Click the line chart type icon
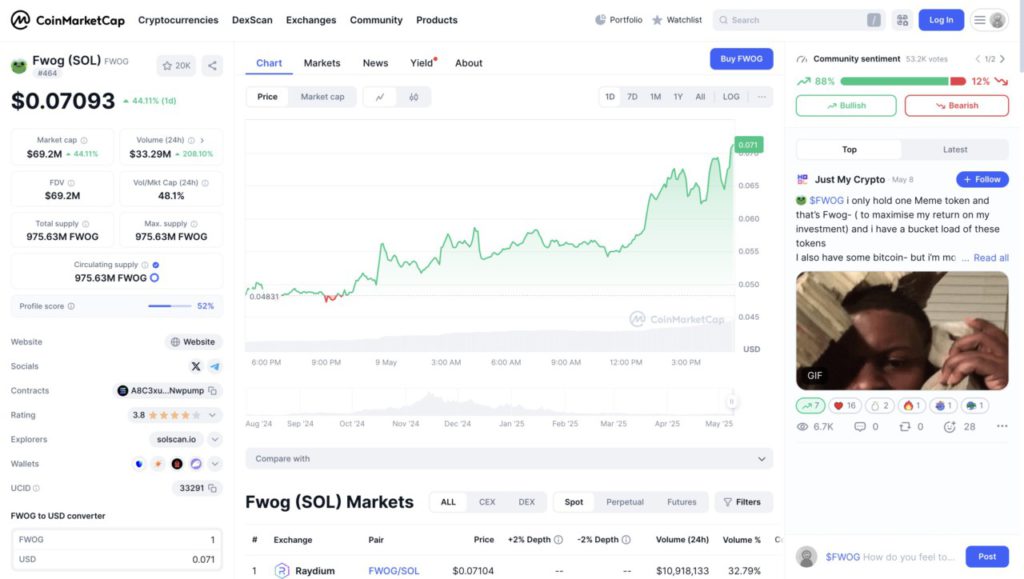 [x=380, y=97]
